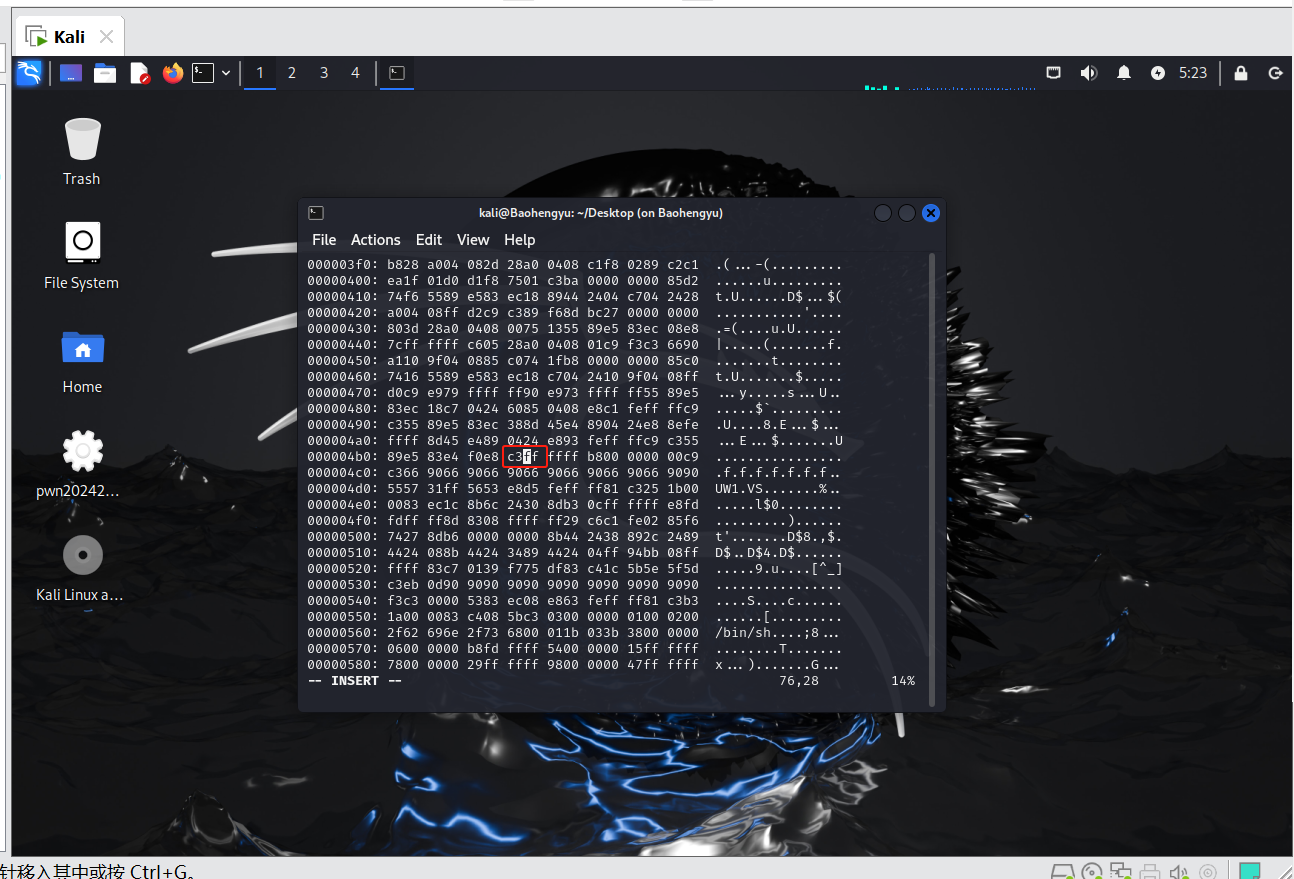Click the clock showing 5:23
This screenshot has width=1294, height=879.
[x=1193, y=73]
